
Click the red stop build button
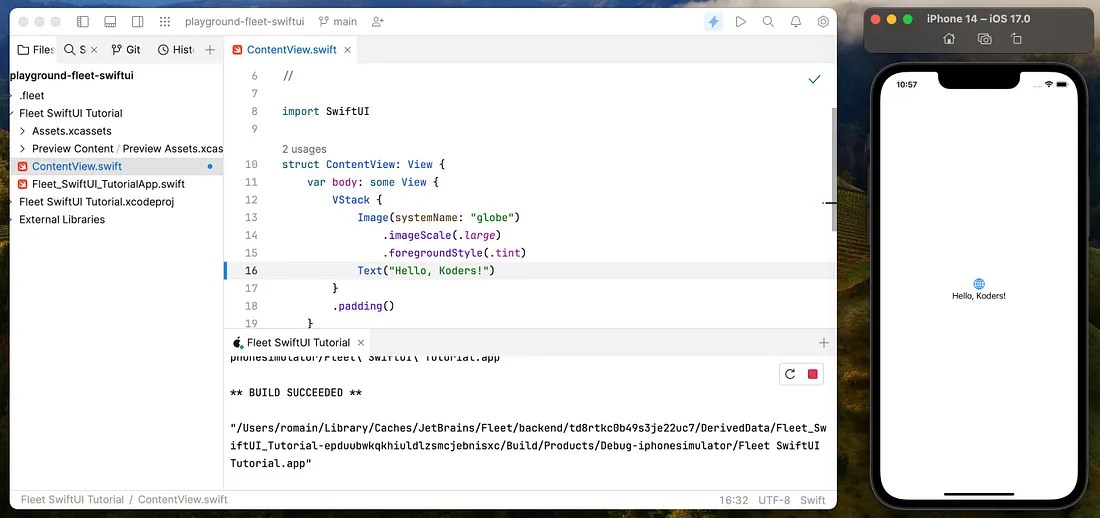(x=812, y=374)
